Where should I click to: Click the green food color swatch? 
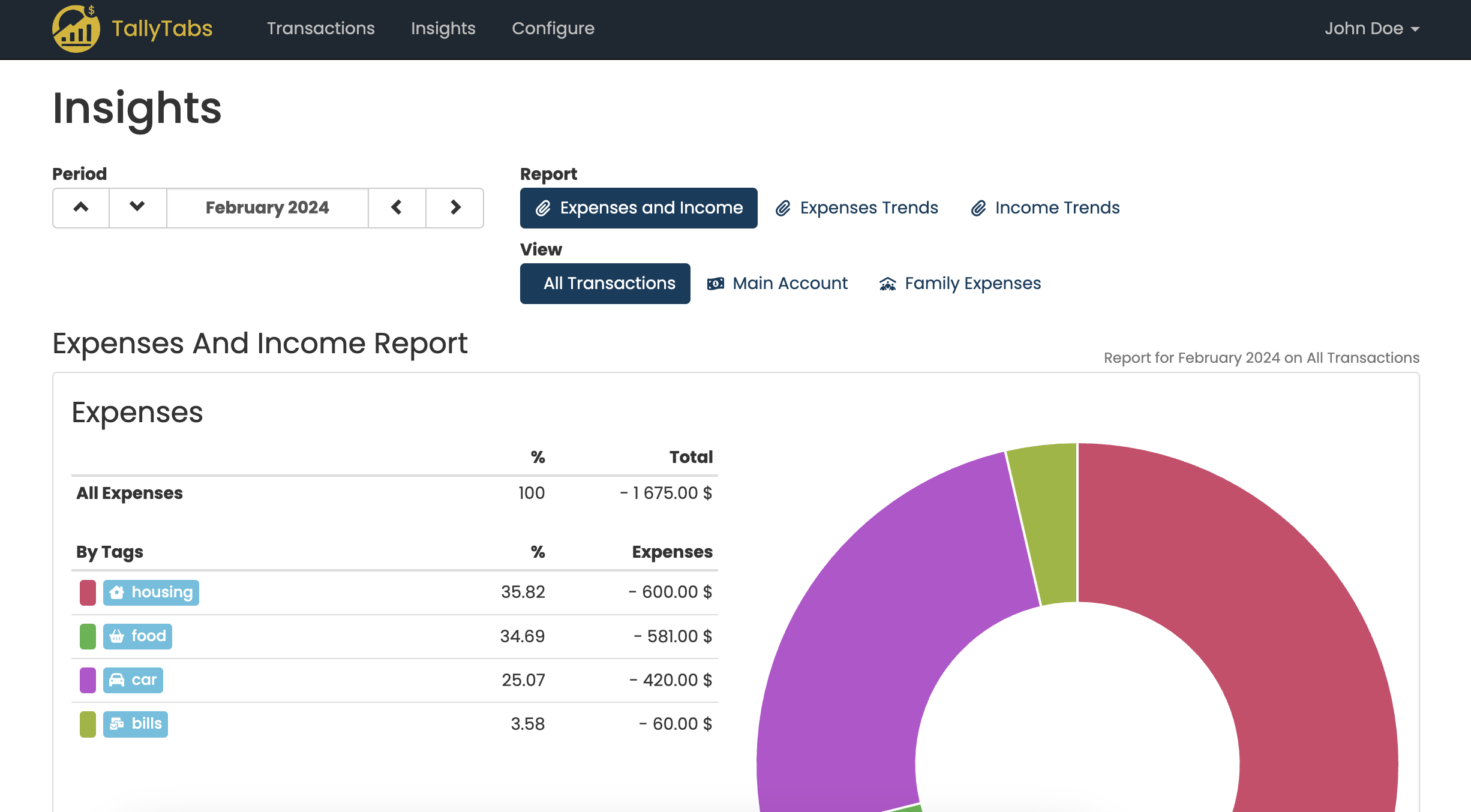click(88, 636)
